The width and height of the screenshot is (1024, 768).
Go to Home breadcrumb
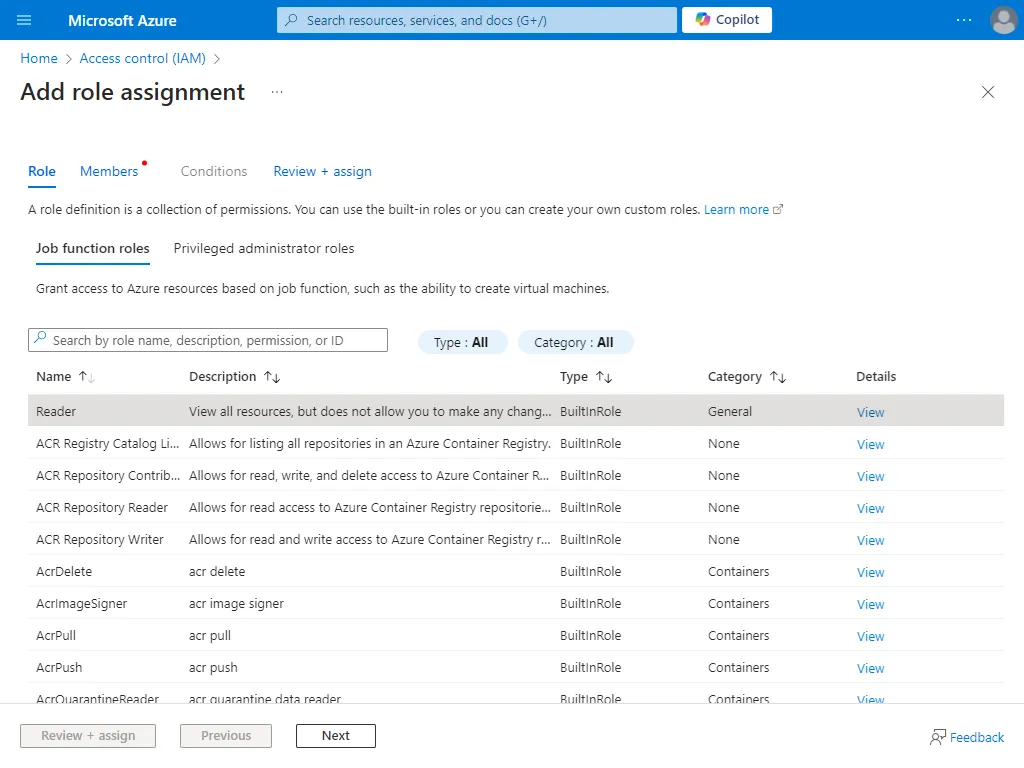pos(39,58)
